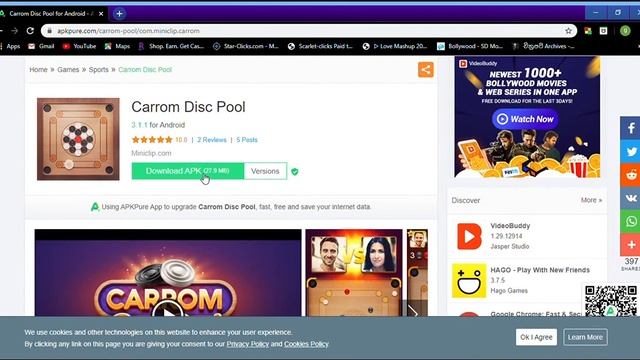Share page on Twitter sidebar icon
The height and width of the screenshot is (360, 640).
tap(631, 151)
